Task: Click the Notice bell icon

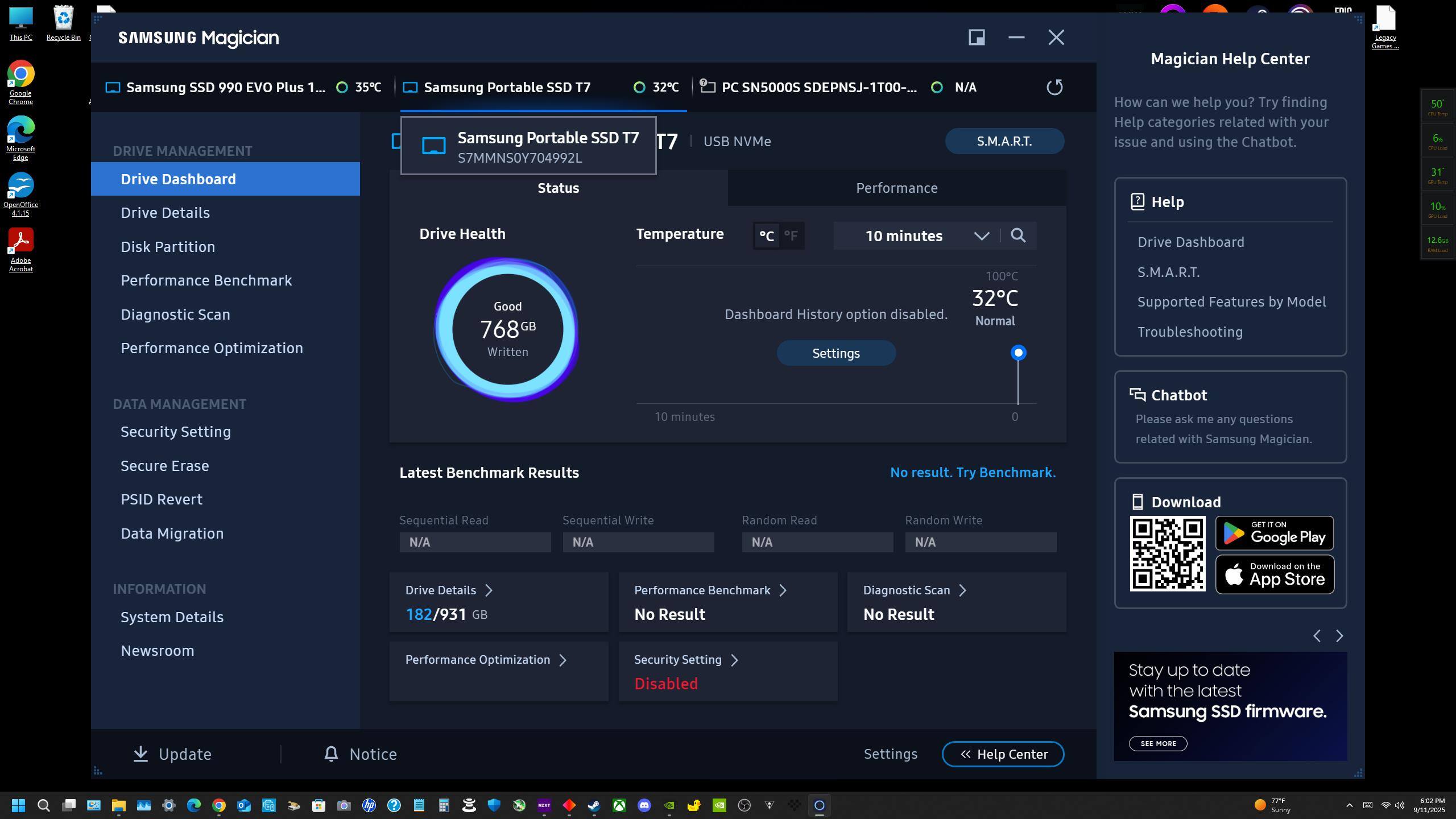Action: click(x=331, y=754)
